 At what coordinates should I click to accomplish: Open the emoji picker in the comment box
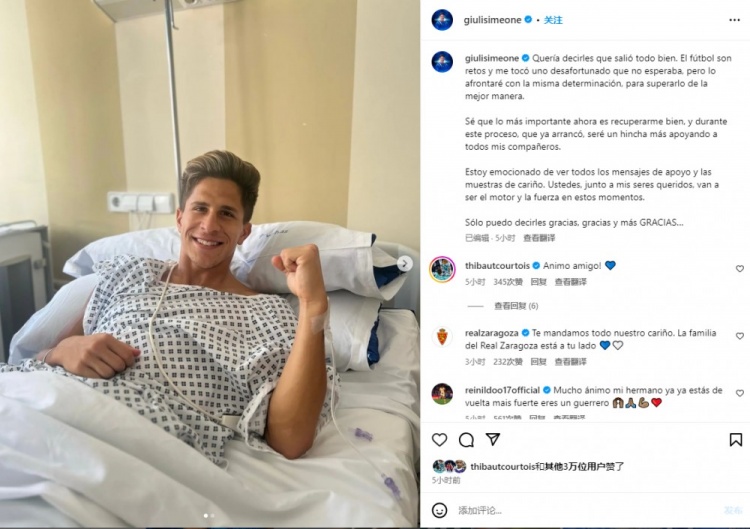(439, 510)
